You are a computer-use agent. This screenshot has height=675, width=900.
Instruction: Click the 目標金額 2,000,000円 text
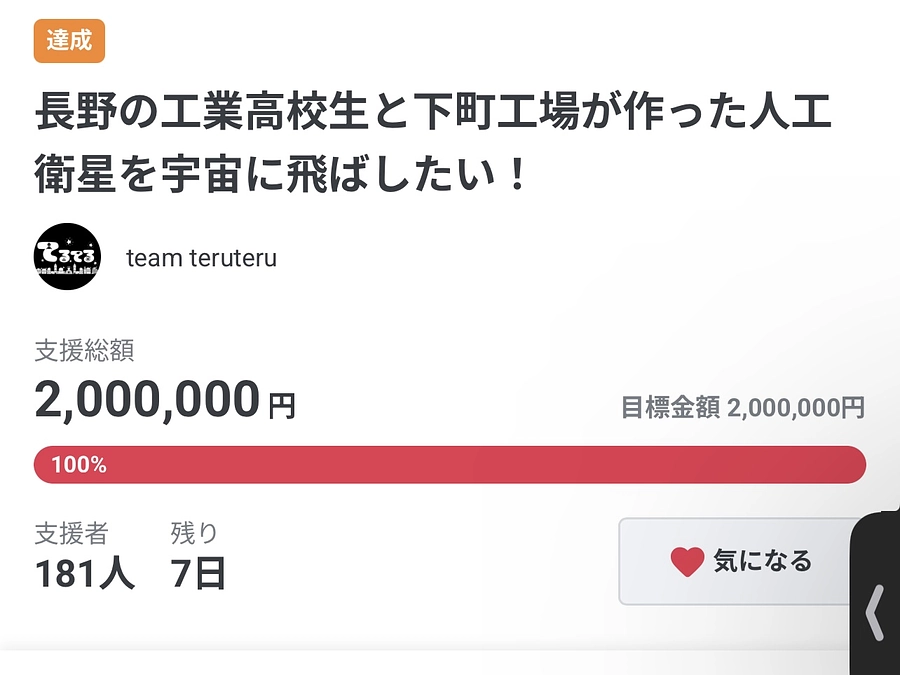click(x=747, y=408)
